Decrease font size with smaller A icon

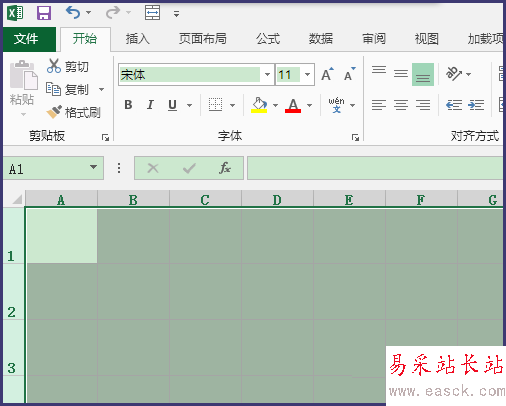(349, 75)
